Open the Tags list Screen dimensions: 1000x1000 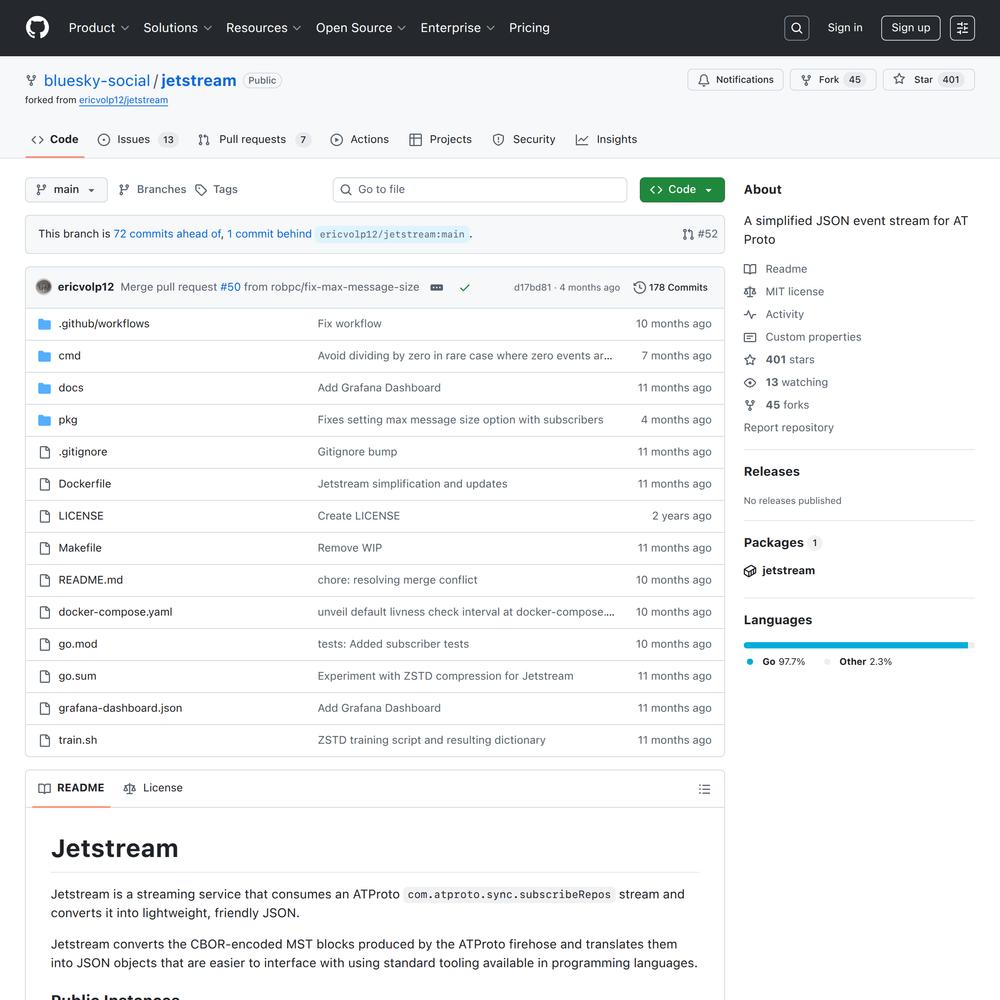(216, 189)
